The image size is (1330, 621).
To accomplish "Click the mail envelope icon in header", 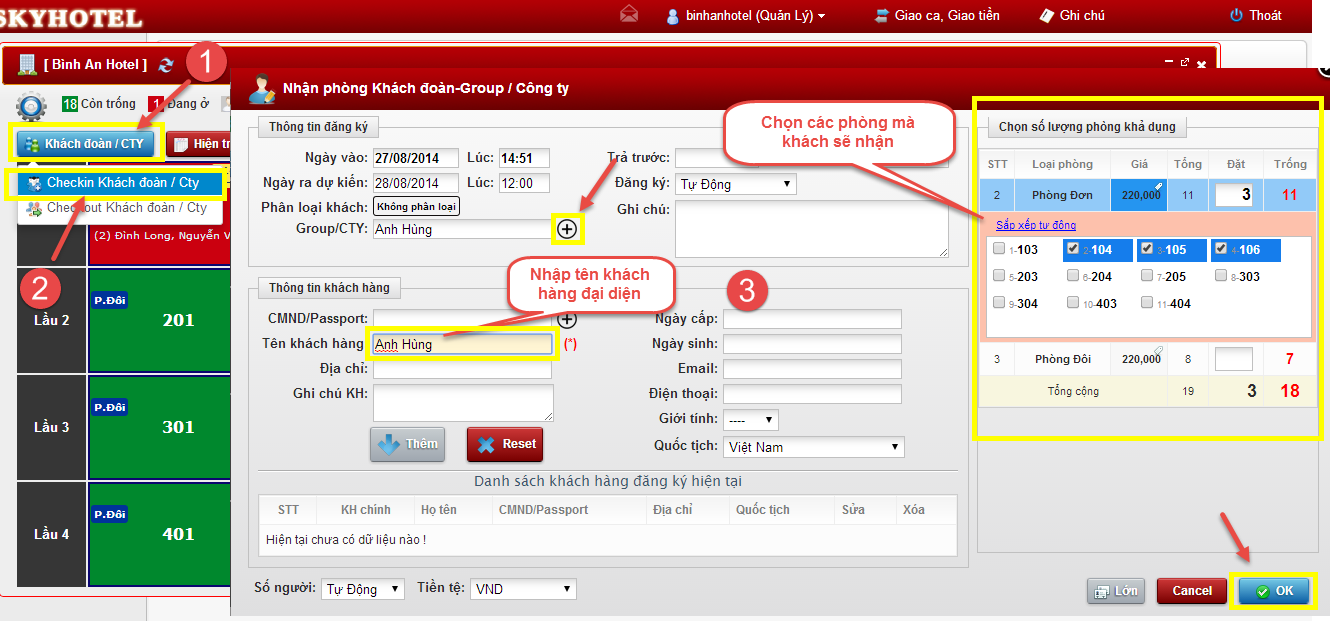I will click(628, 15).
